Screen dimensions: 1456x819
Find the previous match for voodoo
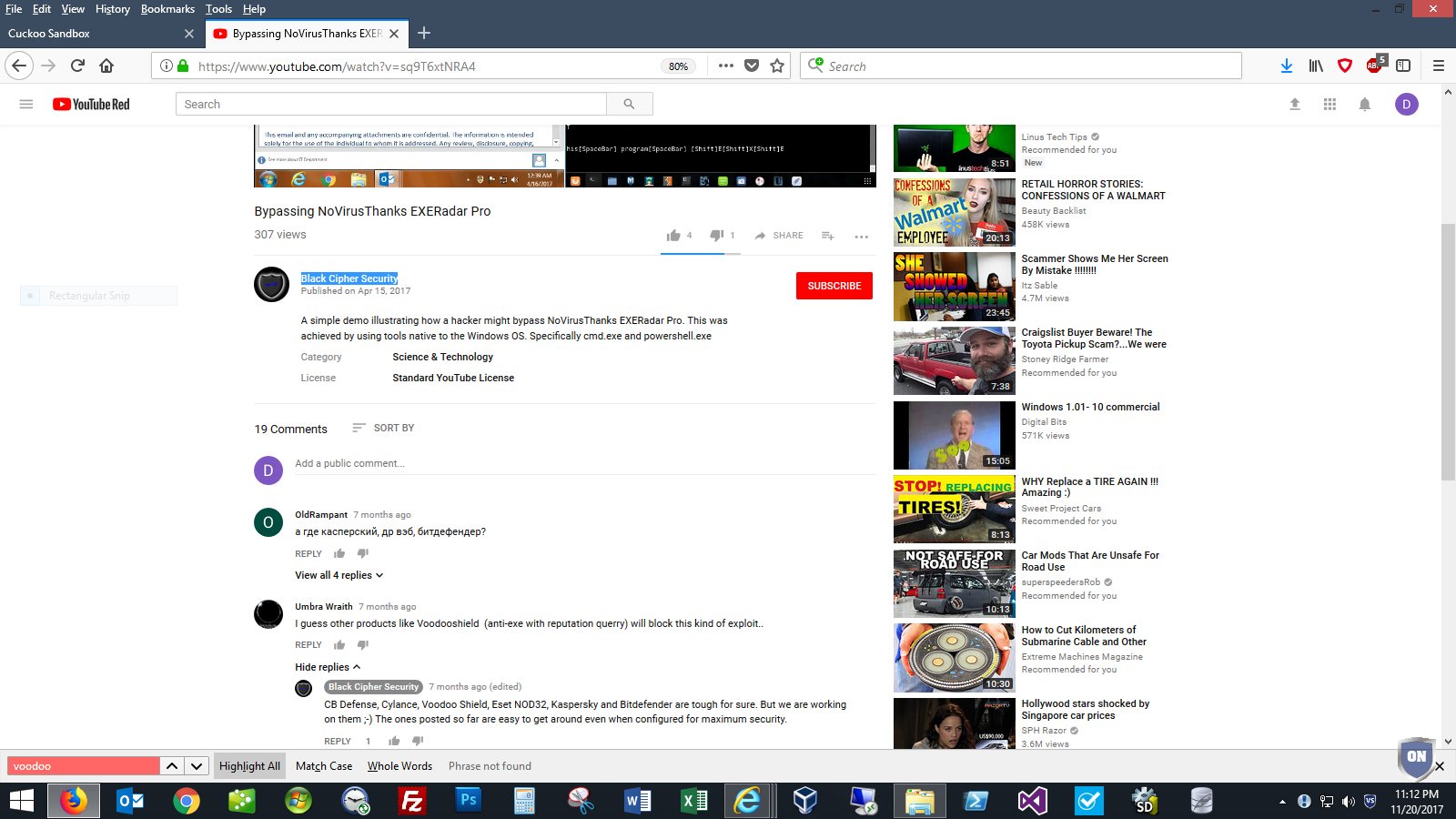pyautogui.click(x=172, y=766)
